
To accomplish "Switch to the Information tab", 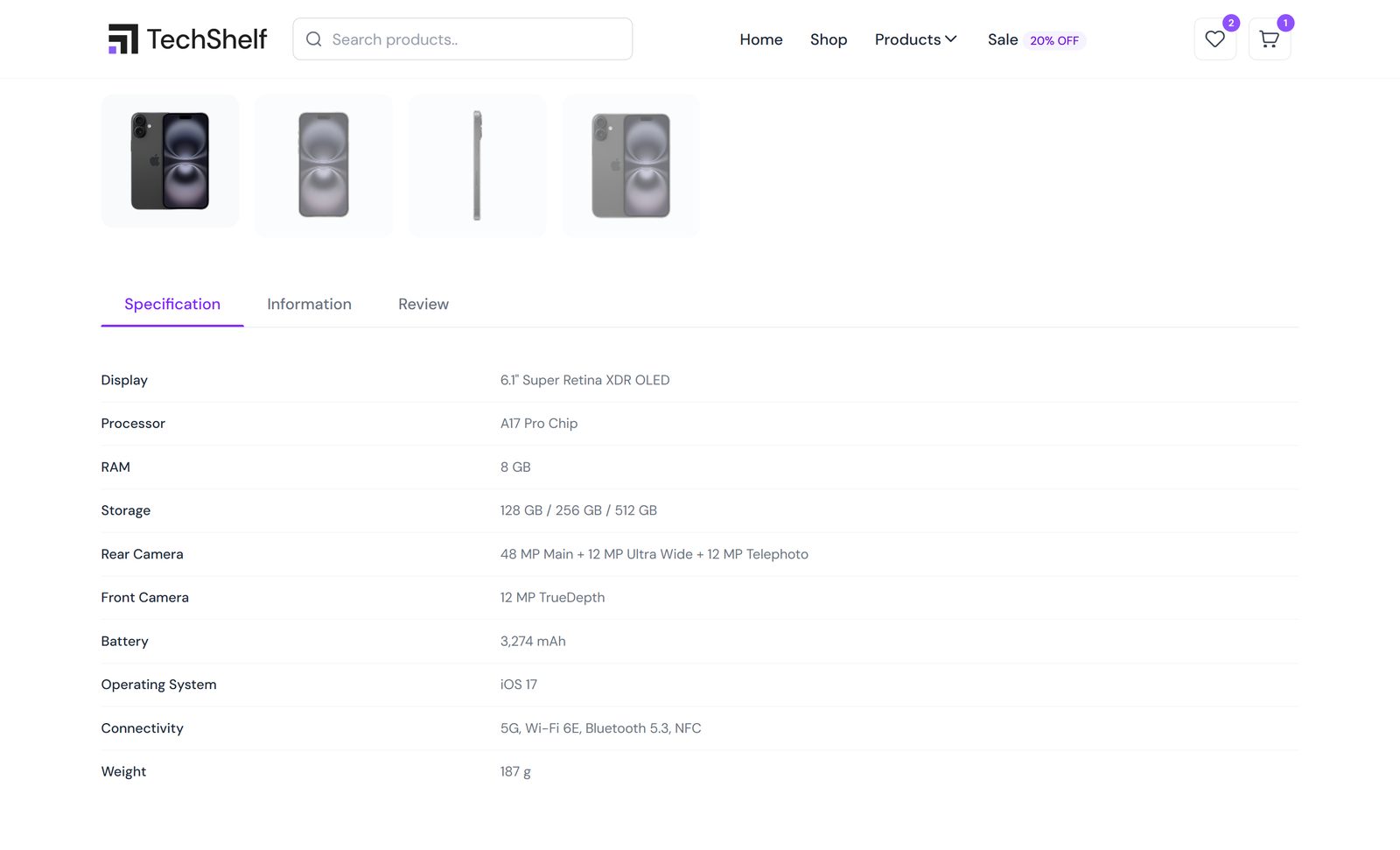I will (309, 305).
